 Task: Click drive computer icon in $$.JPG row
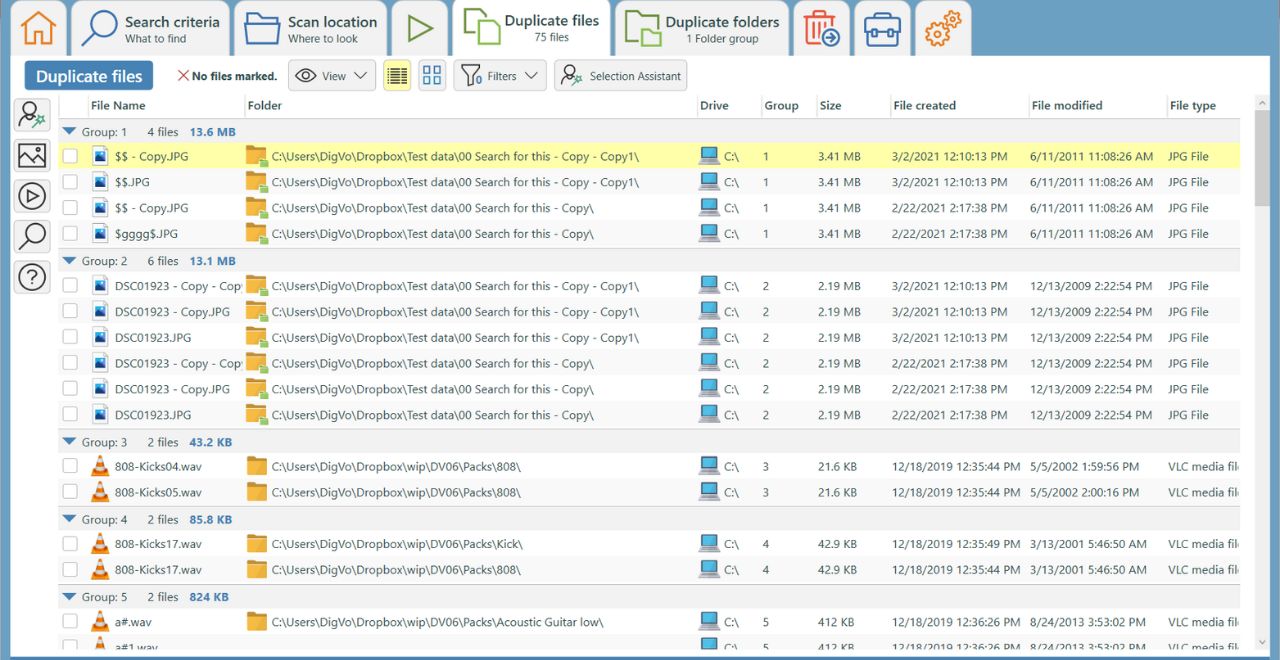[709, 182]
